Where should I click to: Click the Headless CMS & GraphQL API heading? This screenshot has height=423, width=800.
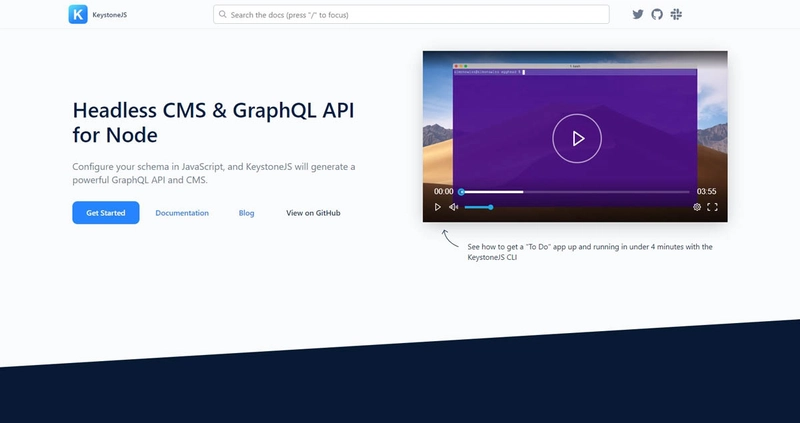point(213,122)
